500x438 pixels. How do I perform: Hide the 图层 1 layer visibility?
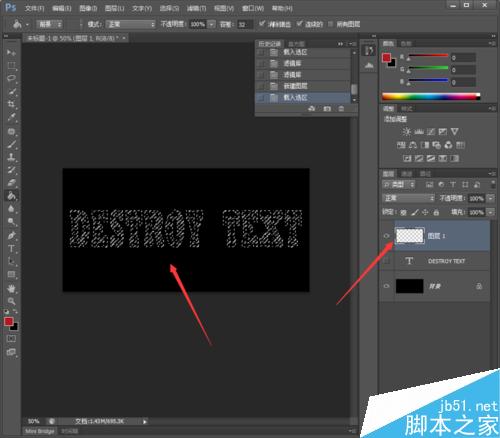pyautogui.click(x=387, y=236)
